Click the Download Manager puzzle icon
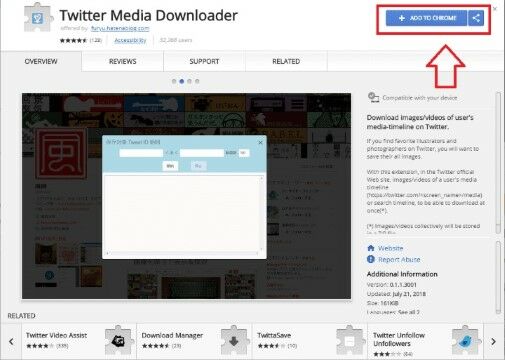This screenshot has width=505, height=360. (x=234, y=341)
